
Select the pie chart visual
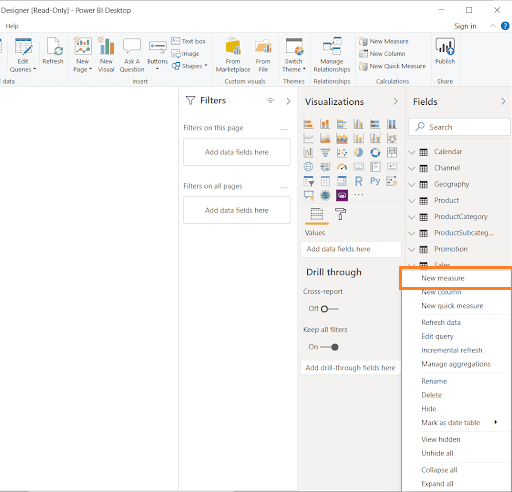358,153
